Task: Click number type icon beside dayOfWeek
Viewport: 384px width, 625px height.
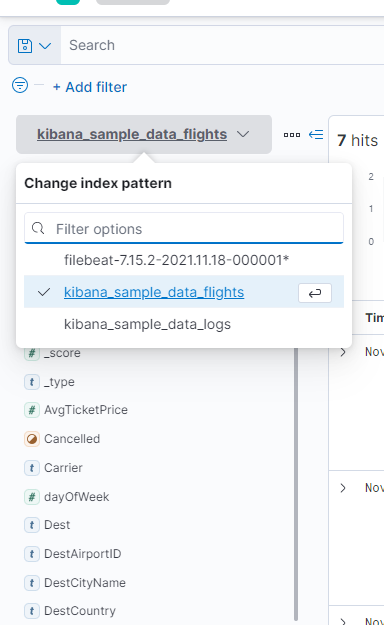Action: 32,497
